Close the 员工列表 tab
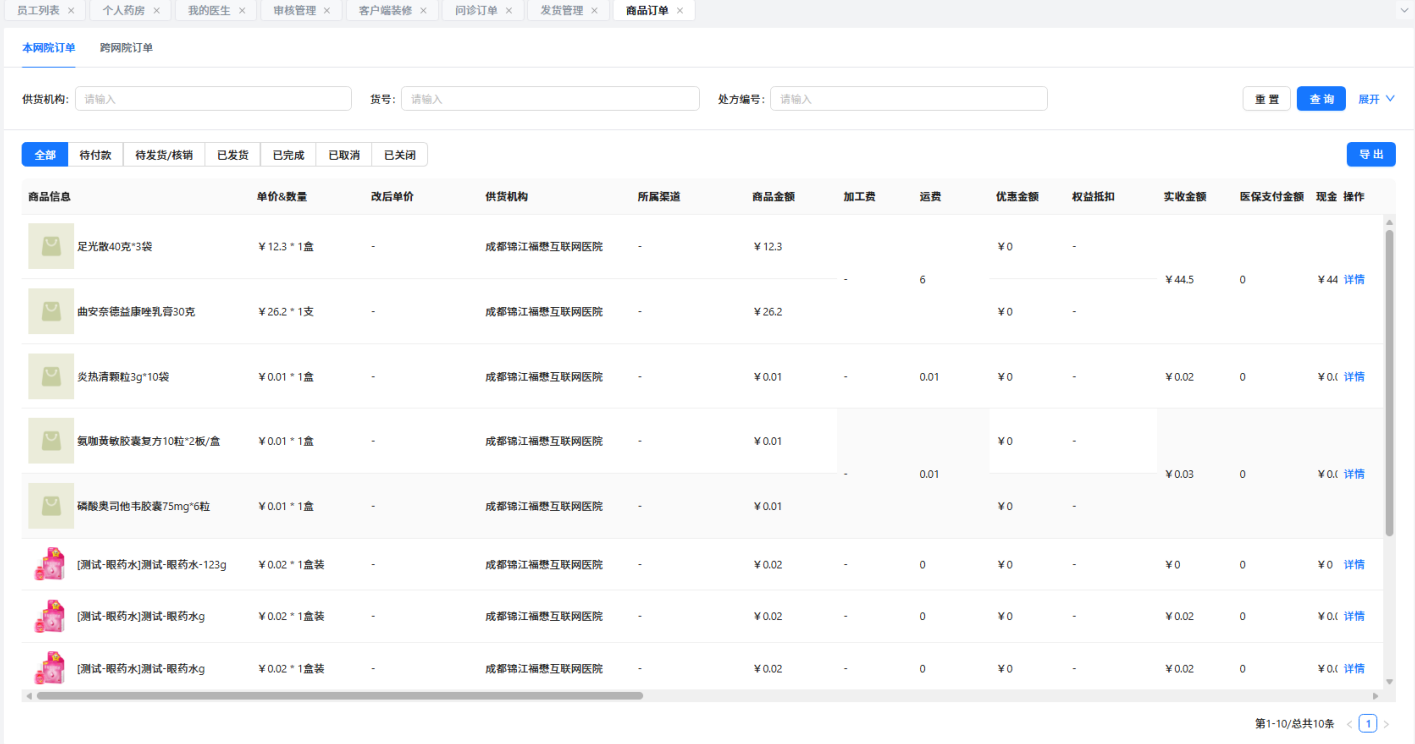Screen dimensions: 1415x744 coord(71,11)
